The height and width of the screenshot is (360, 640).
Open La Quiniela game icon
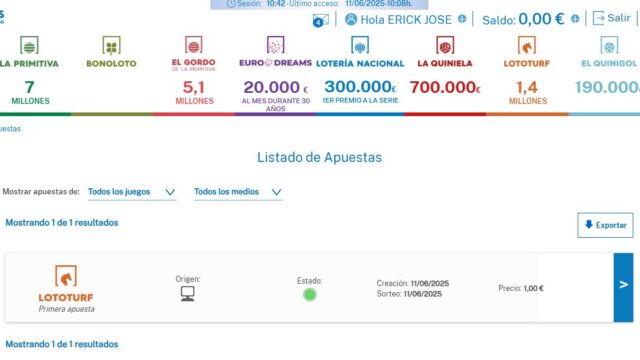[x=445, y=45]
